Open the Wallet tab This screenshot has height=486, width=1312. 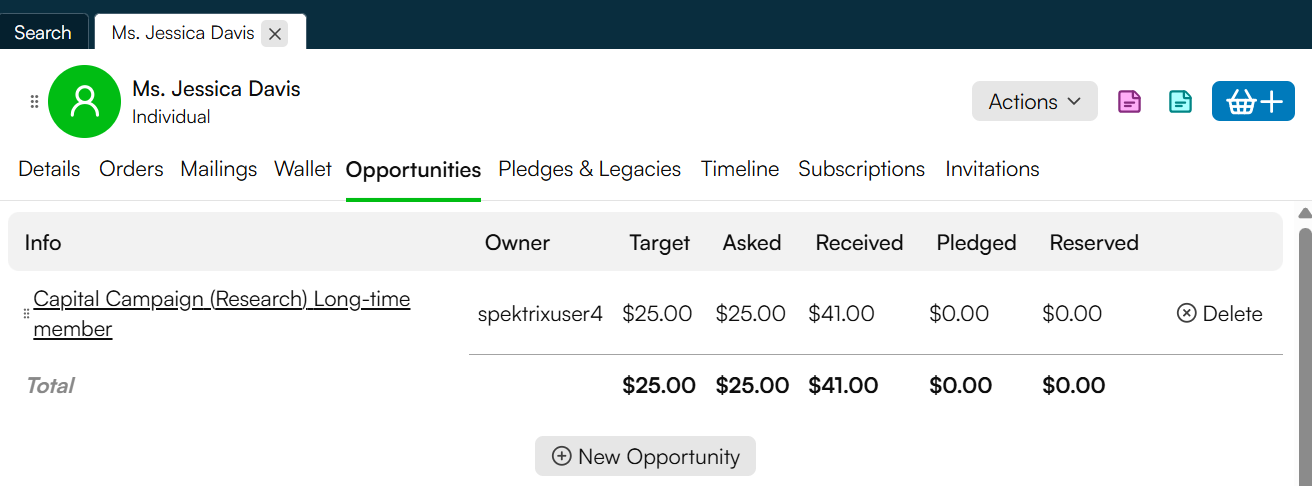(303, 169)
